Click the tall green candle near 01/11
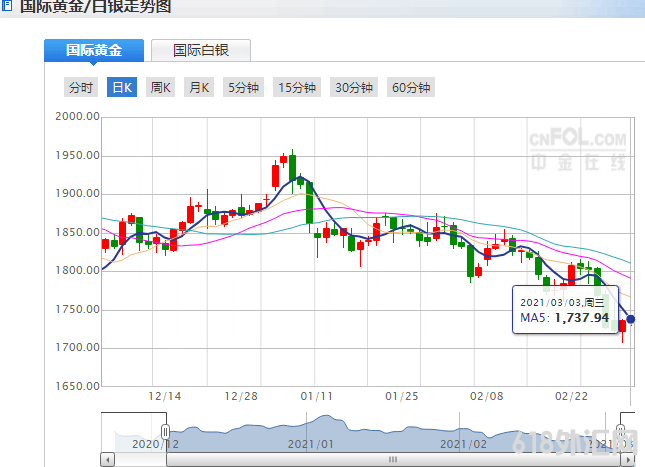Viewport: 645px width, 467px height. click(310, 204)
